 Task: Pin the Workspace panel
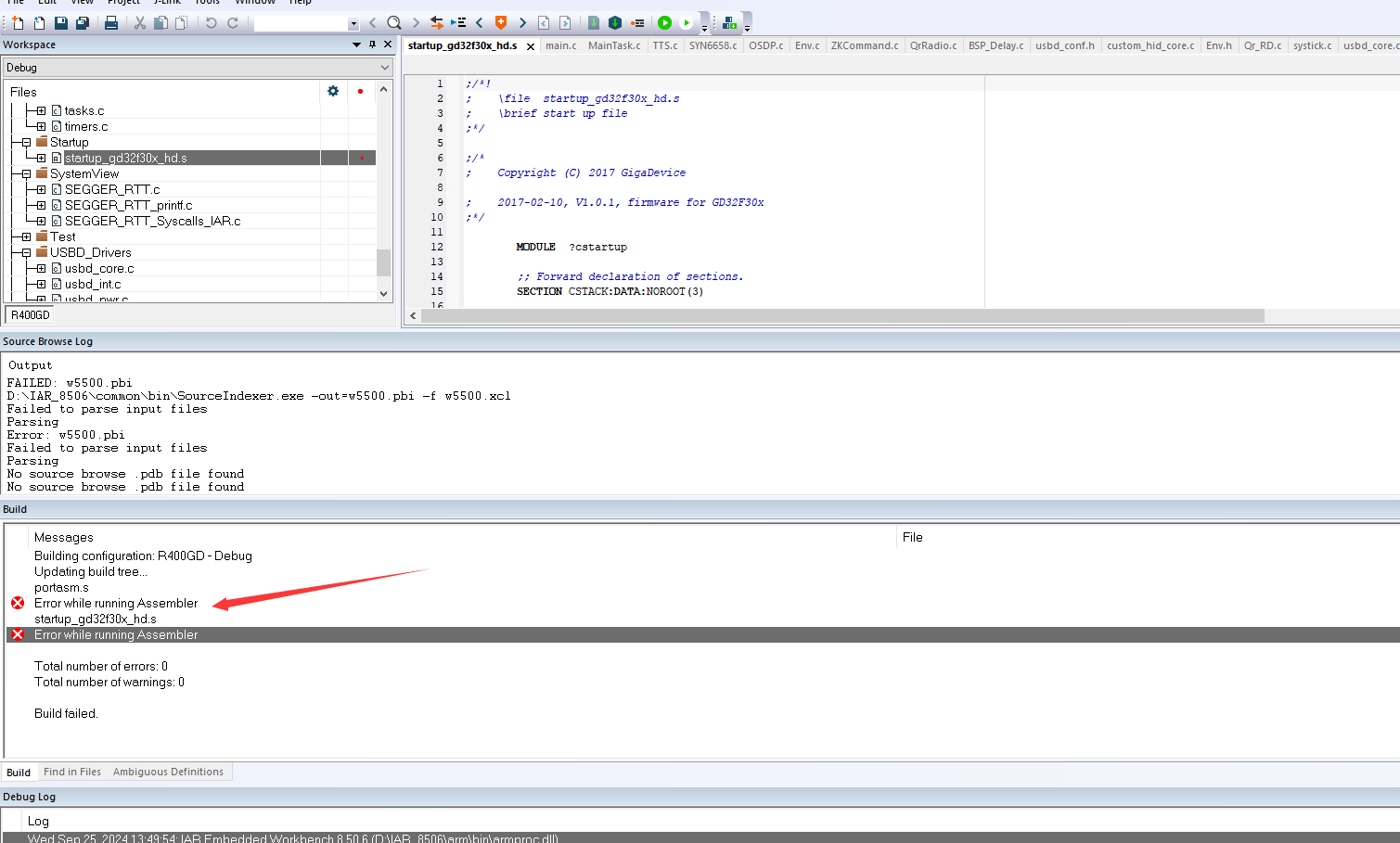click(373, 45)
